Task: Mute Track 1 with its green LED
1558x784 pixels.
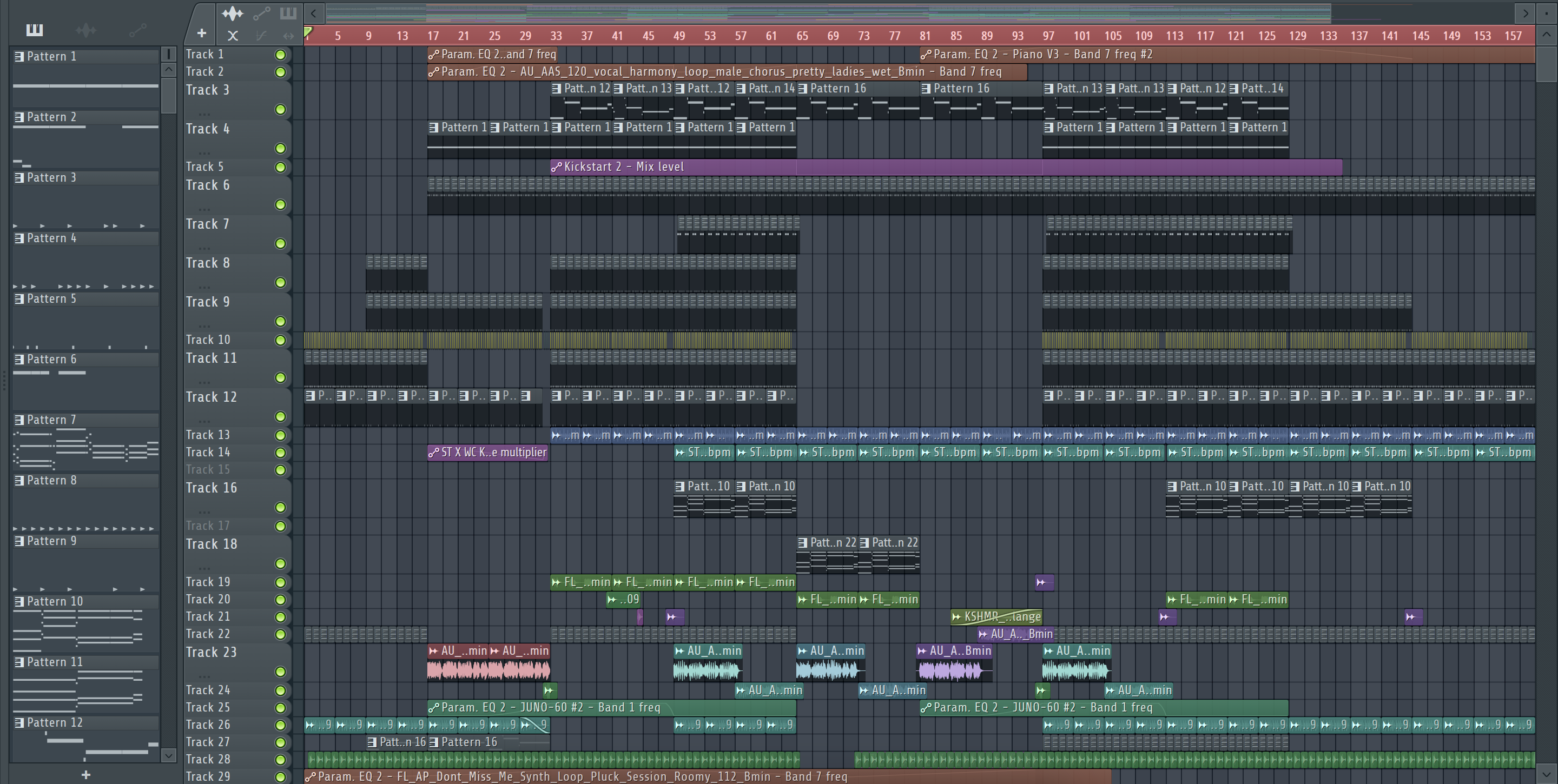Action: point(280,55)
